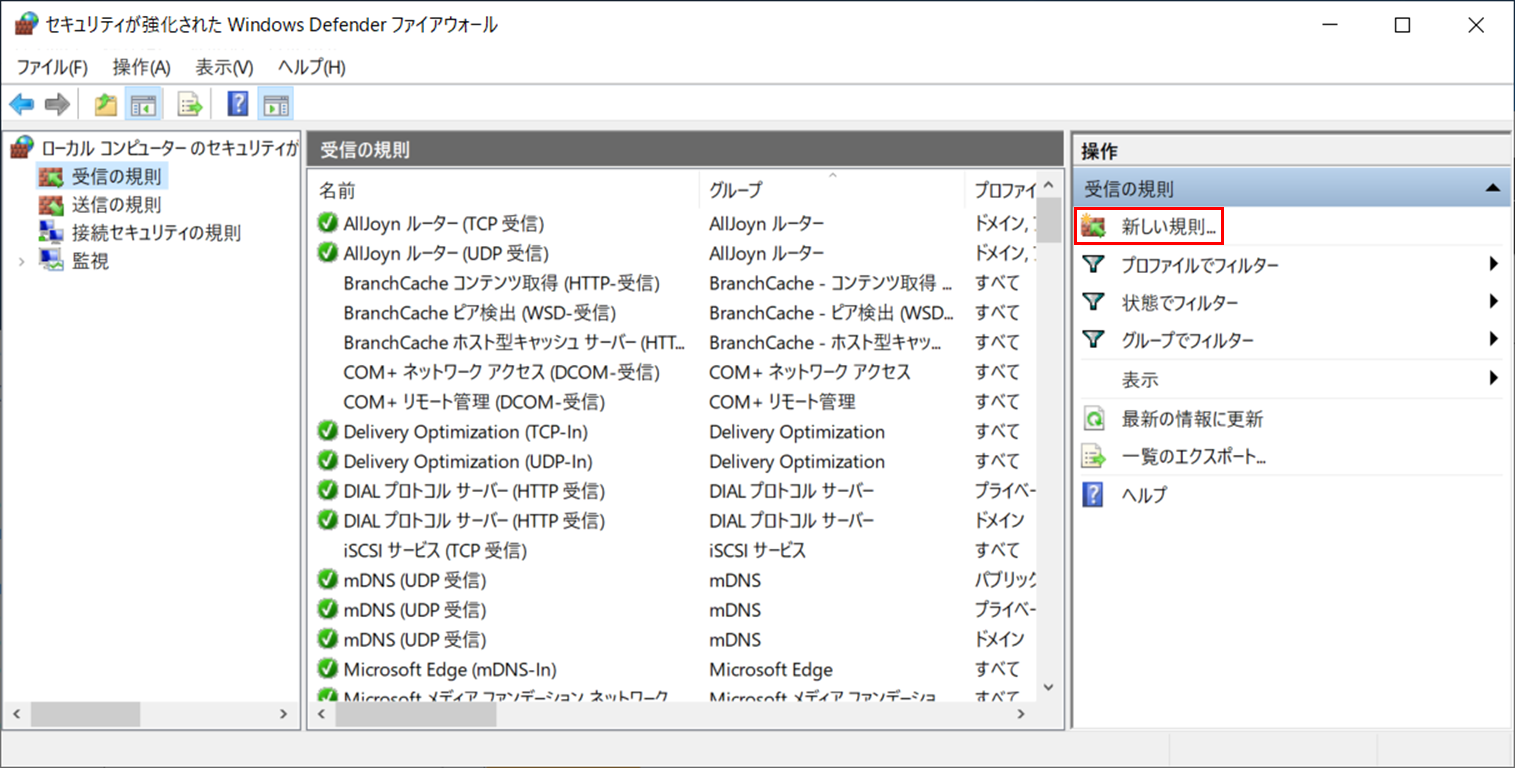Click the Back arrow toolbar icon
The image size is (1515, 768).
click(22, 104)
